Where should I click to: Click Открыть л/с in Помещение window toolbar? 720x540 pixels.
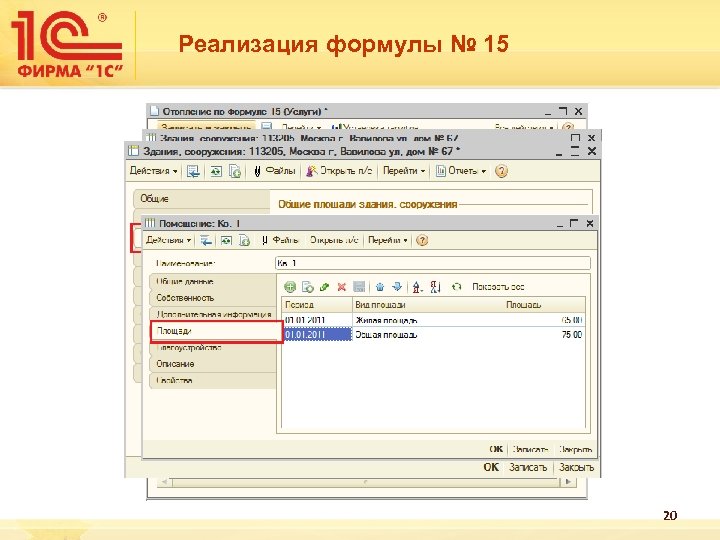pos(334,240)
